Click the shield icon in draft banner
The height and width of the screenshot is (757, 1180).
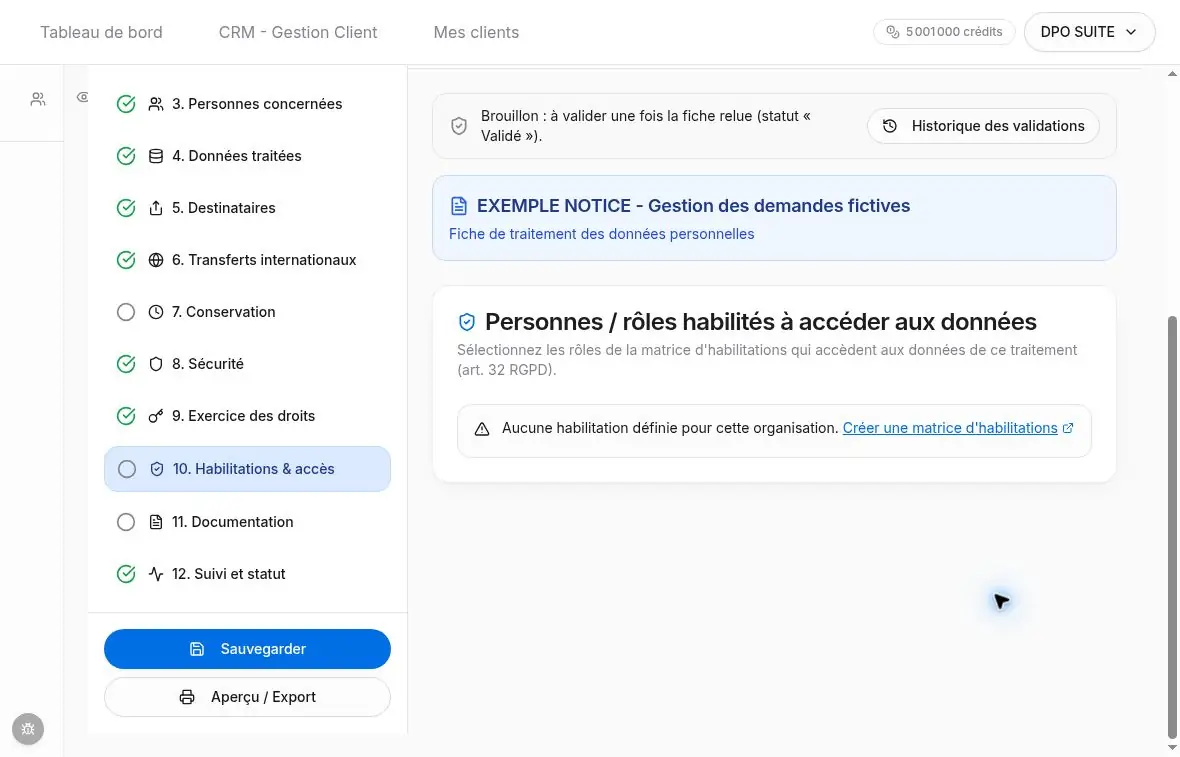coord(458,126)
